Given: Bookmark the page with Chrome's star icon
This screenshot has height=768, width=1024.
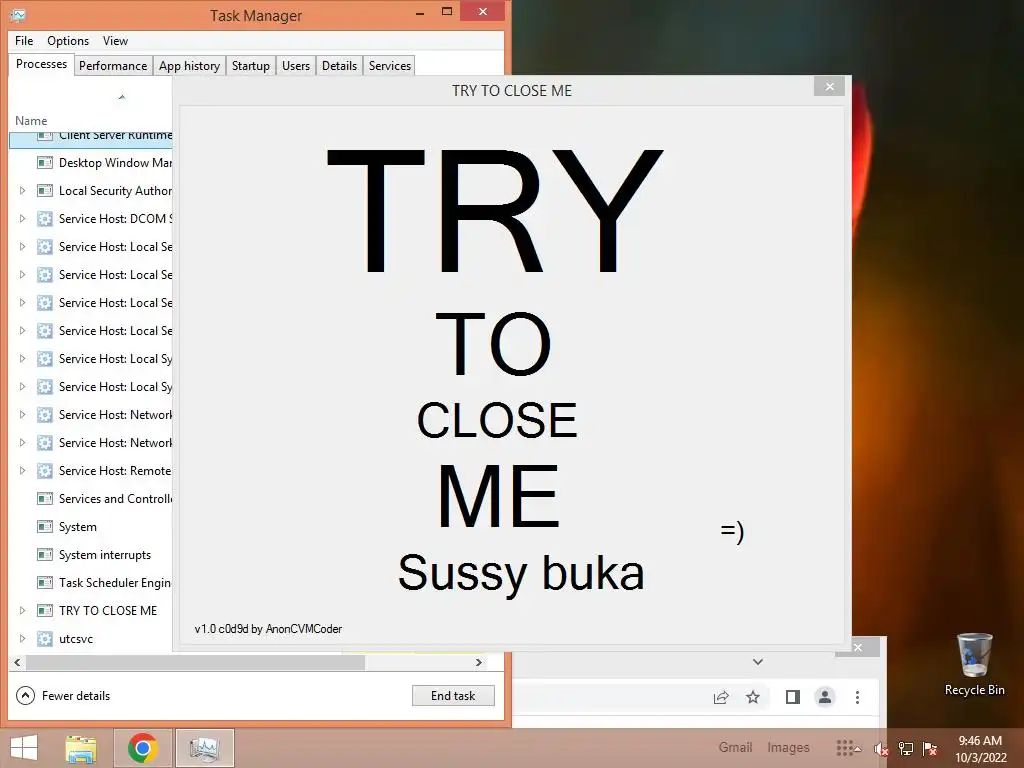Looking at the screenshot, I should 753,697.
